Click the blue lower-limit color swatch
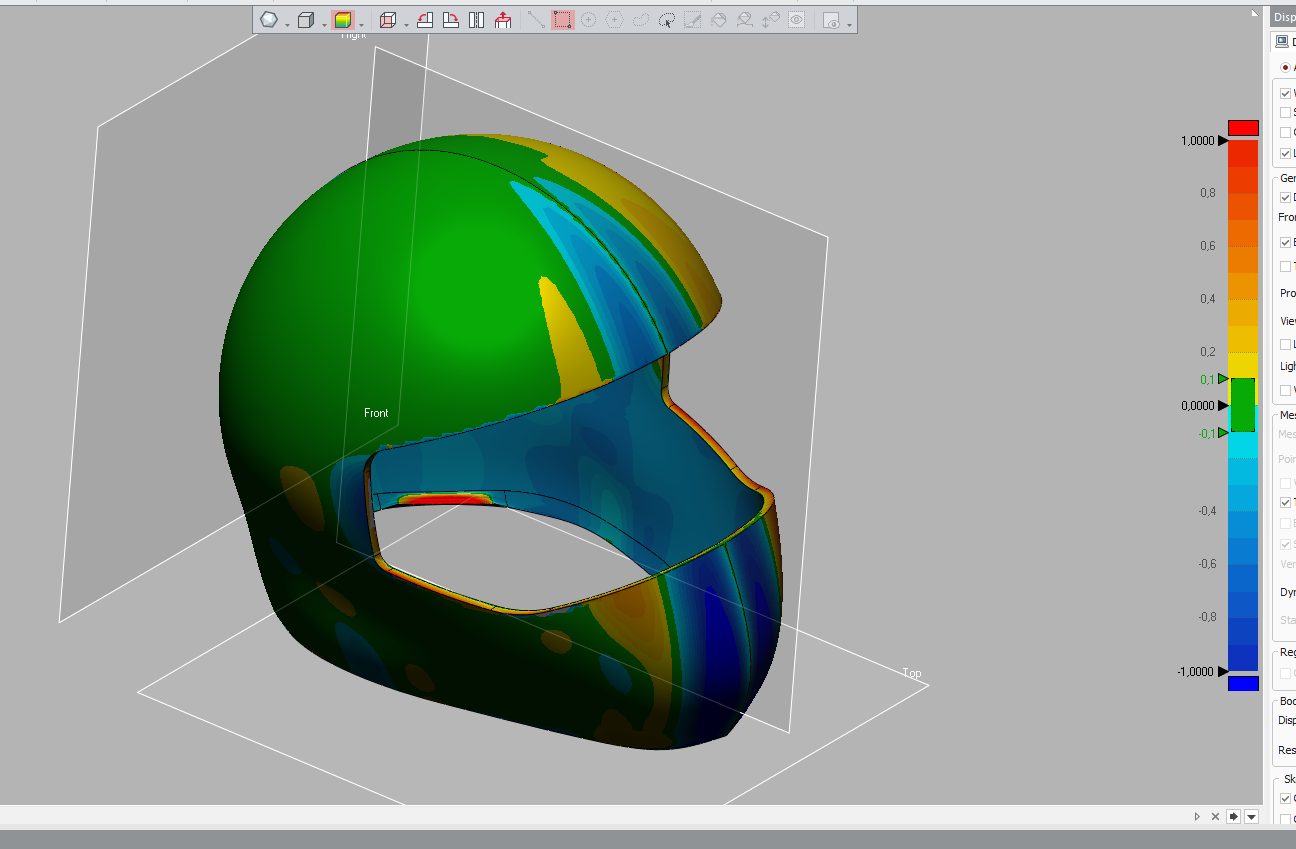This screenshot has width=1296, height=849. point(1243,684)
